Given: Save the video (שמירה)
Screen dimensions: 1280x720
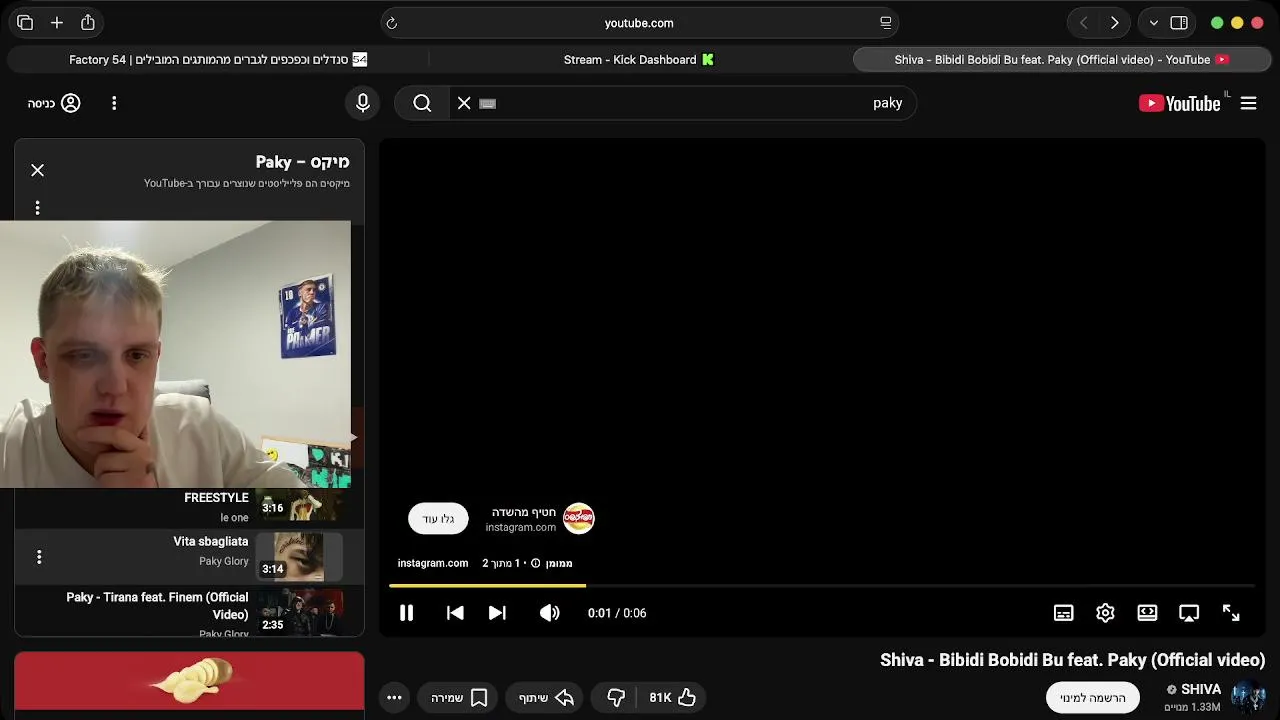Looking at the screenshot, I should 459,698.
